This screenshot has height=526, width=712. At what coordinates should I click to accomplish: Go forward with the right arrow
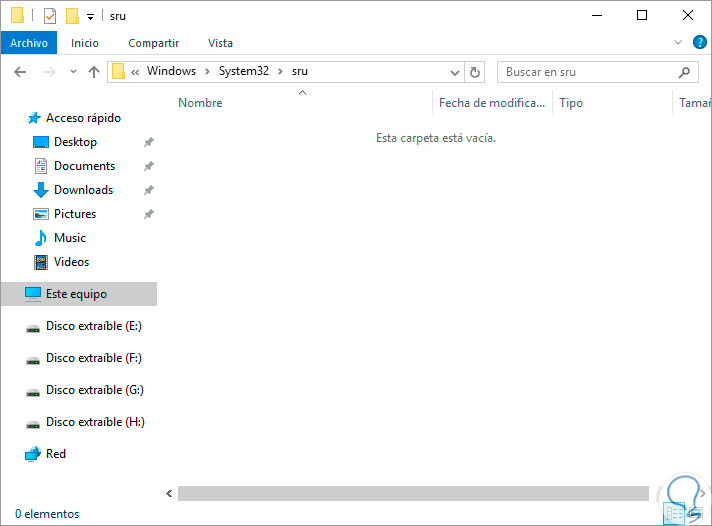tap(49, 72)
